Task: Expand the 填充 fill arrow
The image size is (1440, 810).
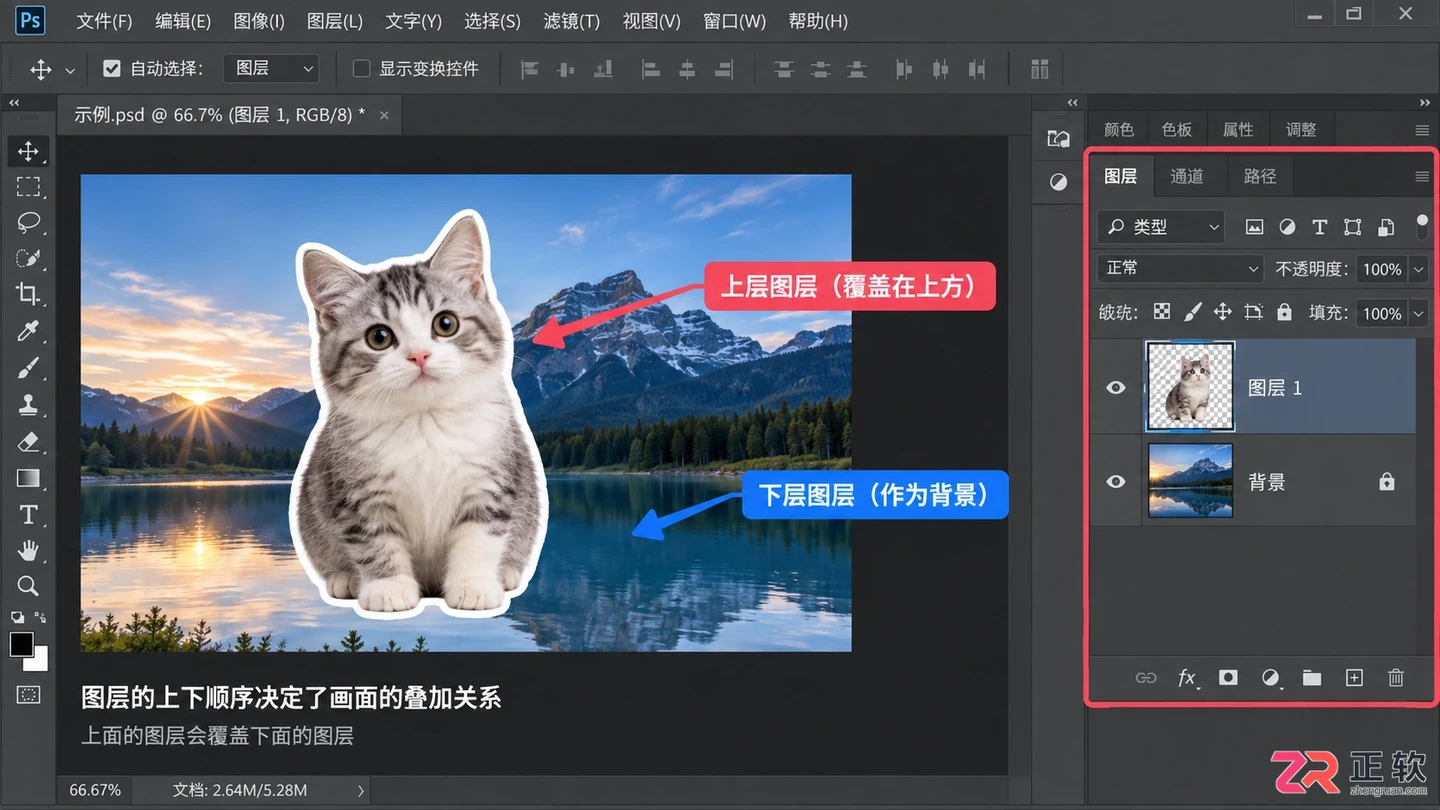Action: pyautogui.click(x=1418, y=314)
